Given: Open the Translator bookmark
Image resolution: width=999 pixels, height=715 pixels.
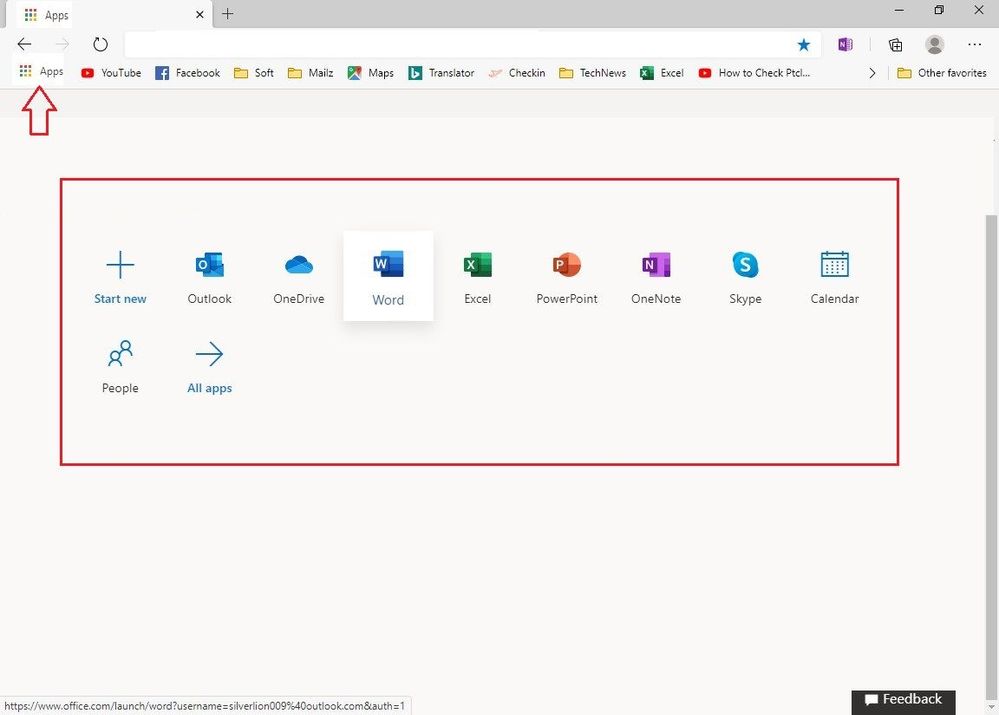Looking at the screenshot, I should click(442, 73).
